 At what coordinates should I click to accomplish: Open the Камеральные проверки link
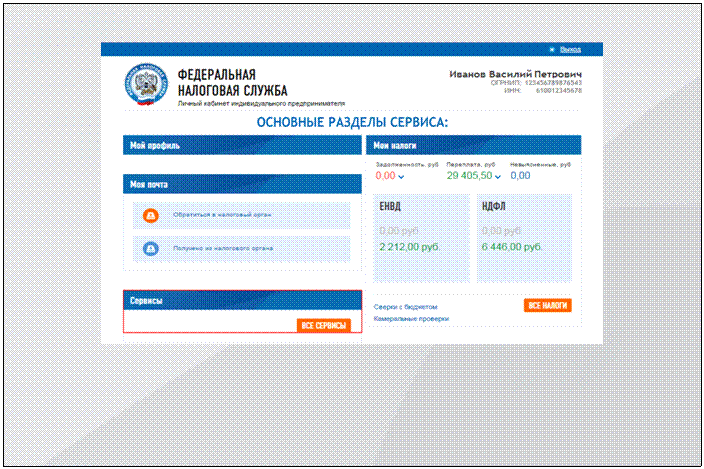(411, 319)
